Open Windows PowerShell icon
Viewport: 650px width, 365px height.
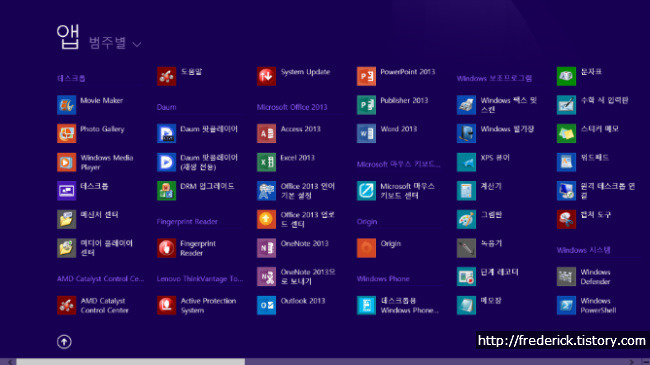tap(566, 305)
